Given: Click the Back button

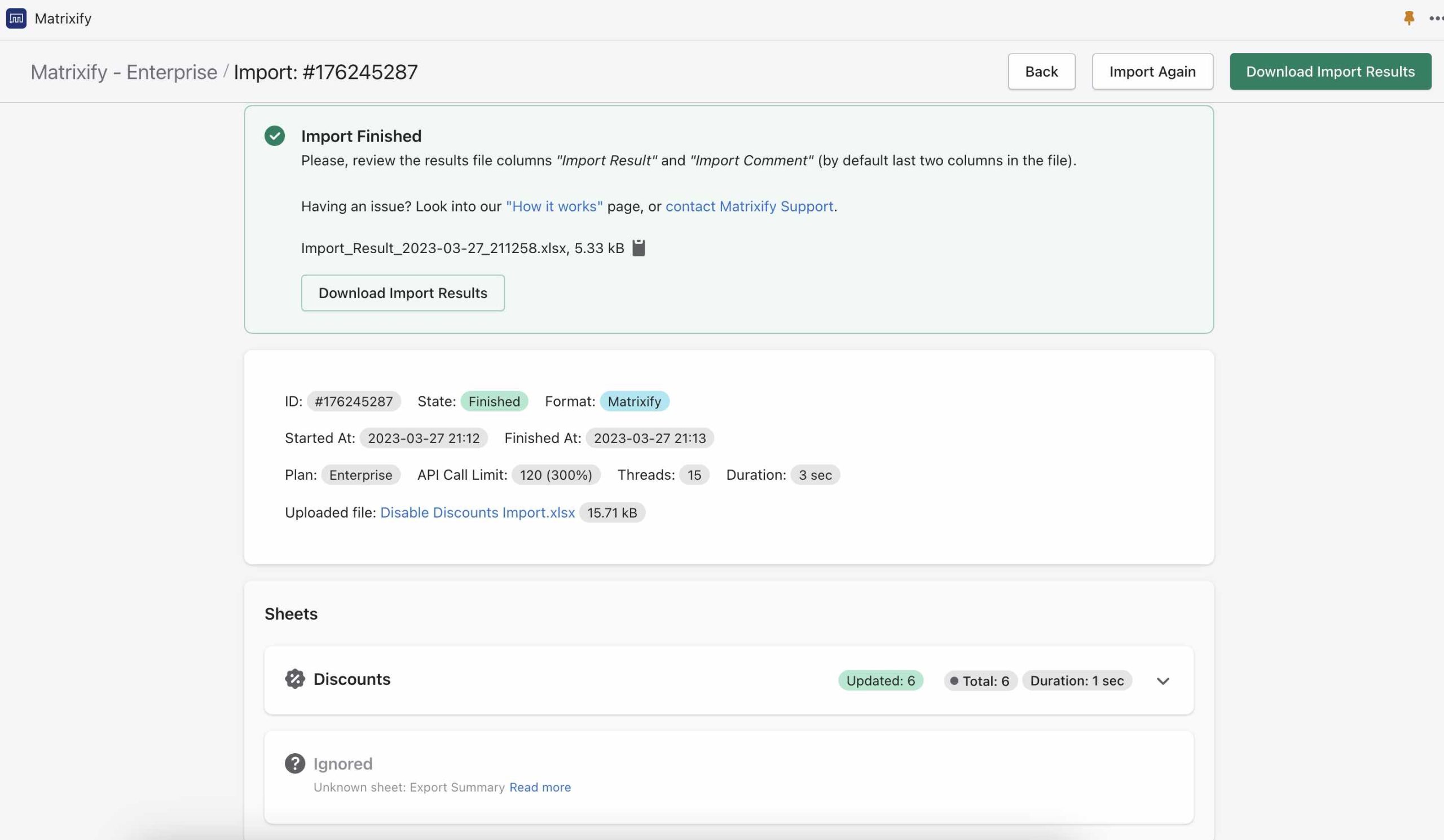Looking at the screenshot, I should point(1041,72).
